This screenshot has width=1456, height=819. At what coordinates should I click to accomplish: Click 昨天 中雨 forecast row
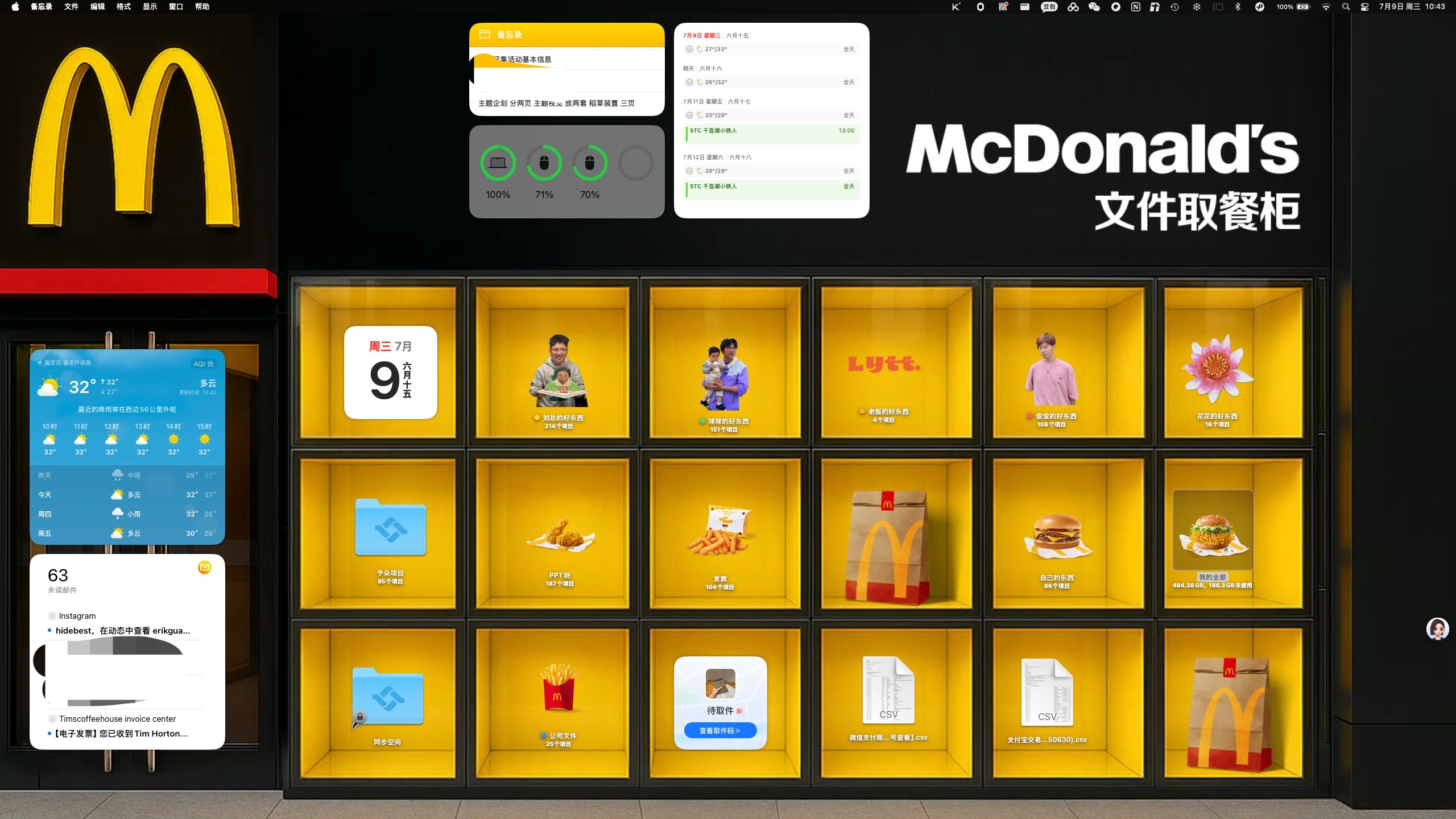[127, 475]
